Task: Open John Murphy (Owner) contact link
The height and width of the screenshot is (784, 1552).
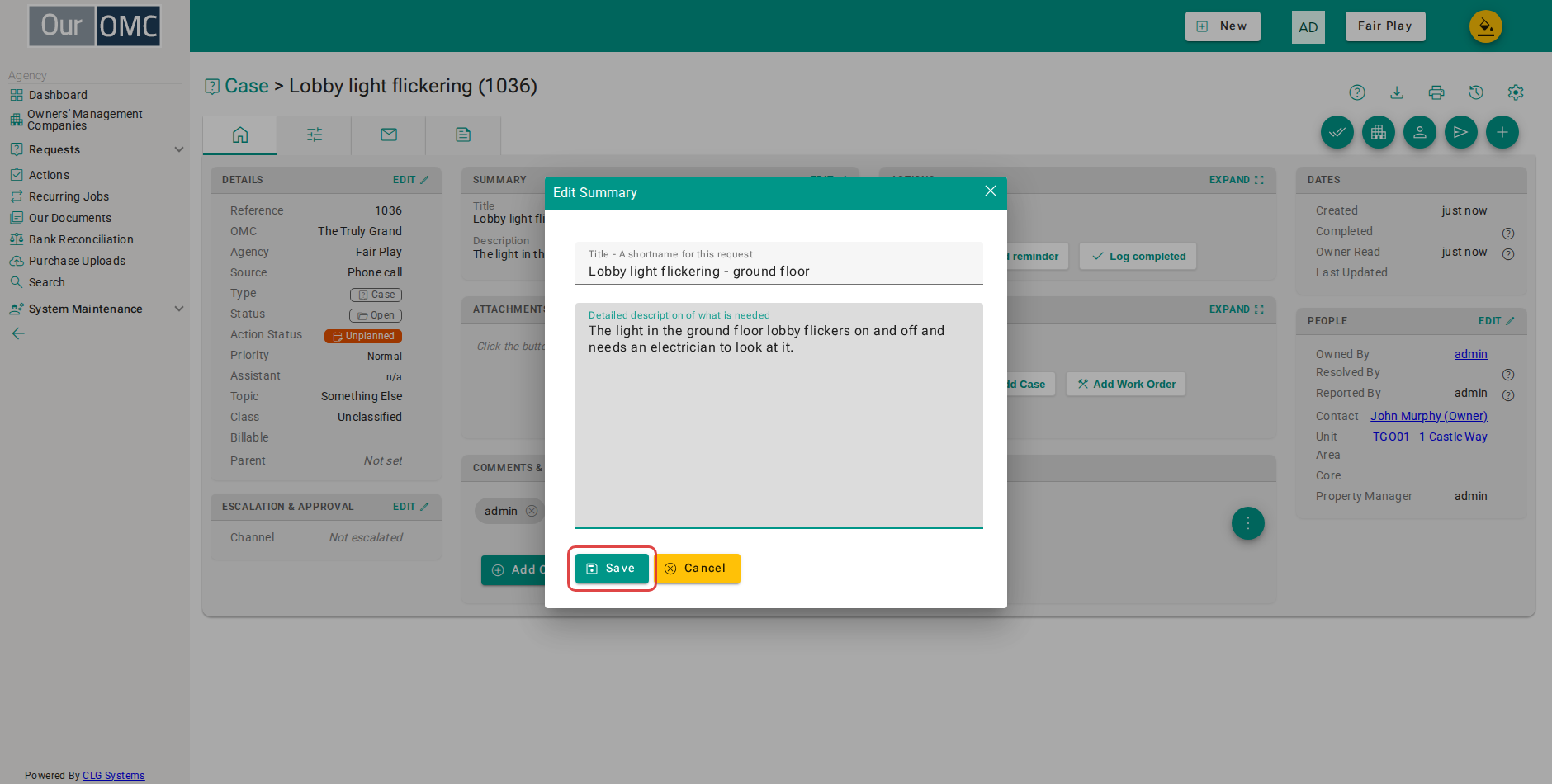Action: [1429, 416]
